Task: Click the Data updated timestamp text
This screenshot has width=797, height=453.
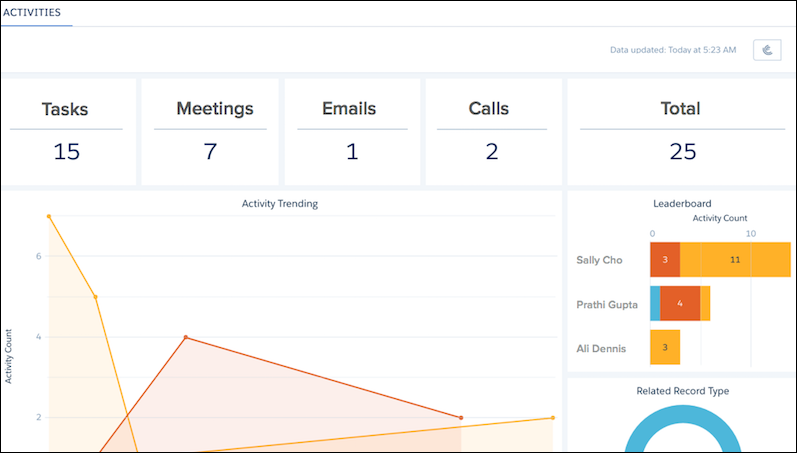Action: 673,50
